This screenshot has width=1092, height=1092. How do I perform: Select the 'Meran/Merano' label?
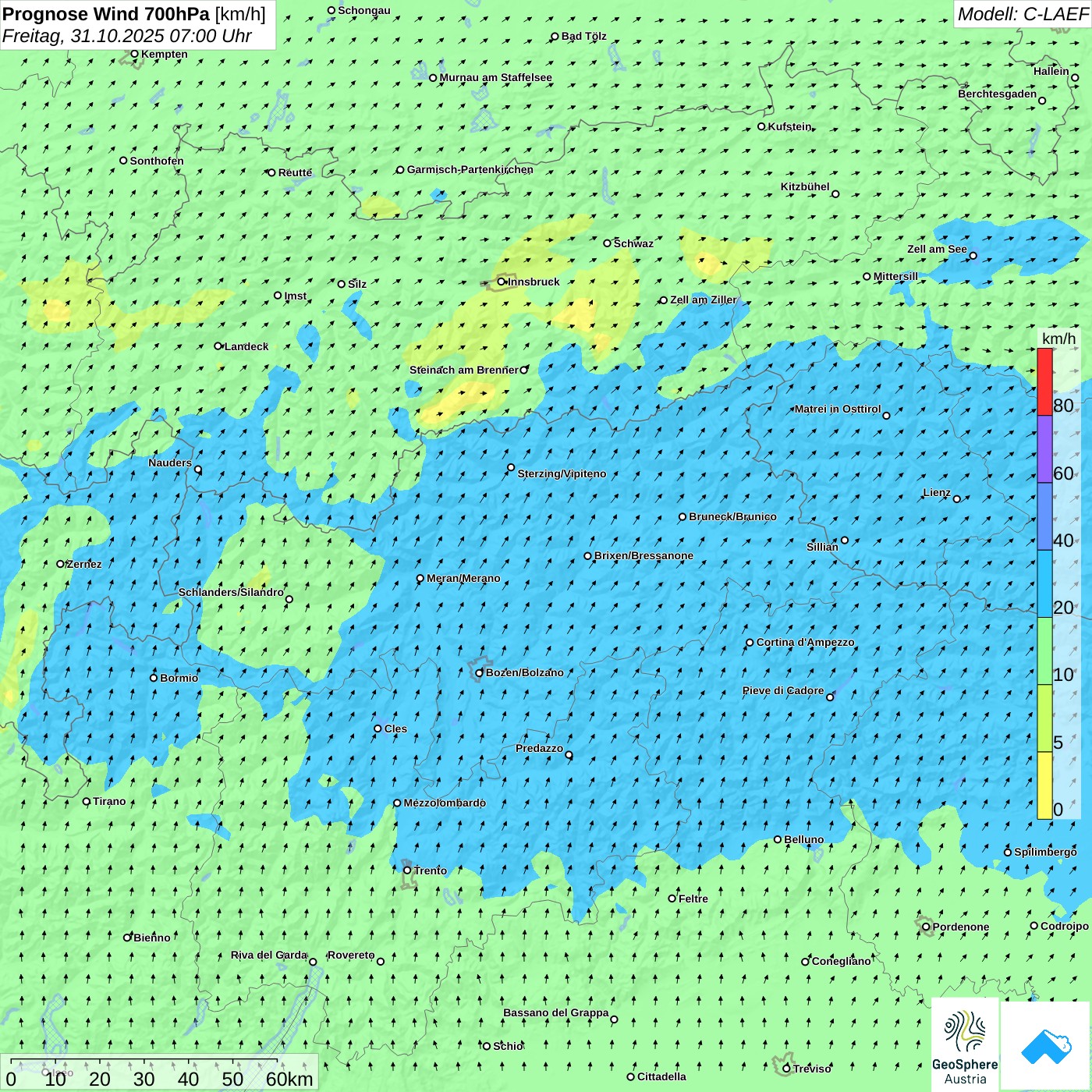coord(463,578)
